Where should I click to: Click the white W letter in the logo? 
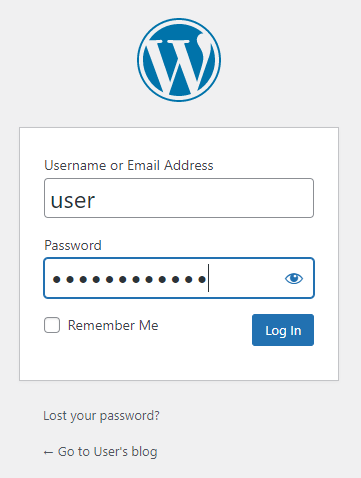[179, 63]
